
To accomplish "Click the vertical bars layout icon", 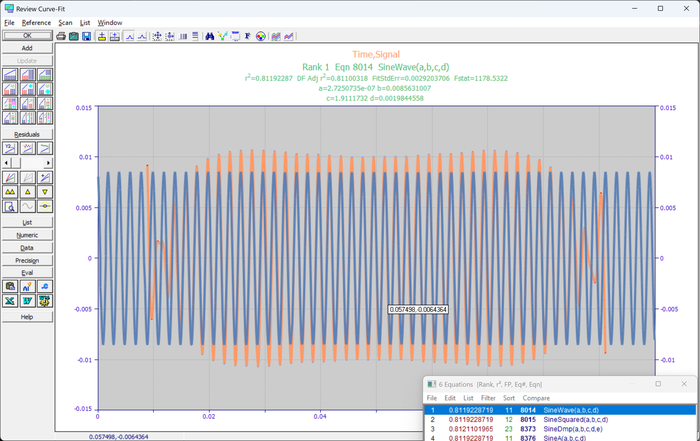I will [x=183, y=36].
